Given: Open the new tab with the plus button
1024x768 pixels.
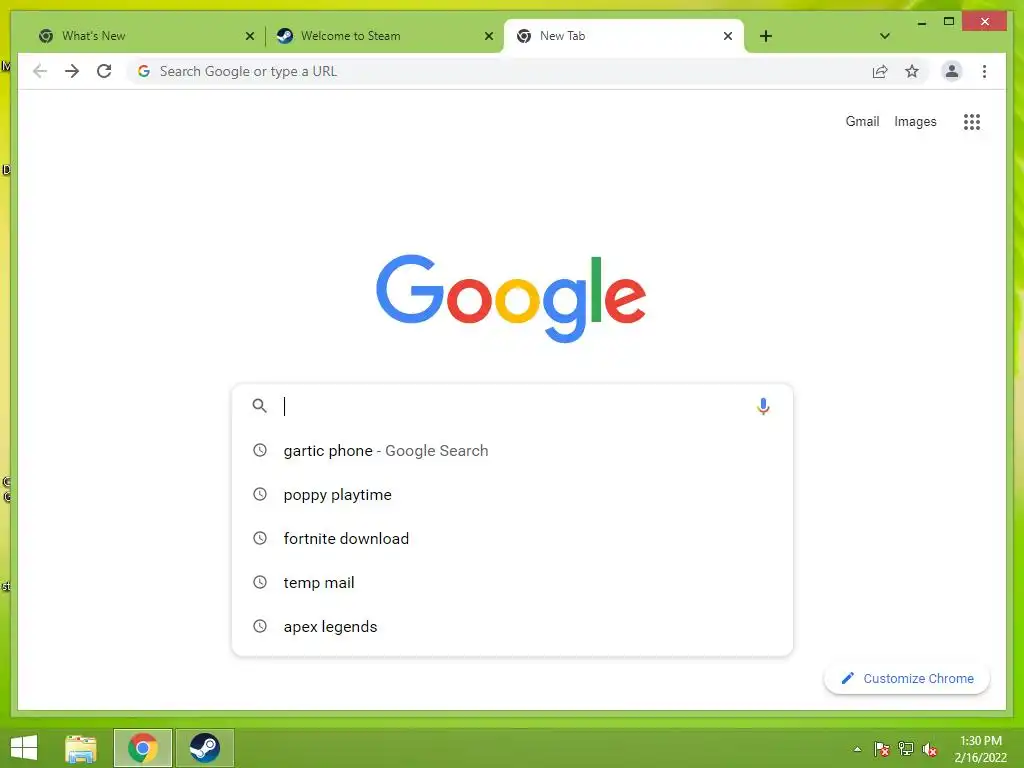Looking at the screenshot, I should coord(766,36).
